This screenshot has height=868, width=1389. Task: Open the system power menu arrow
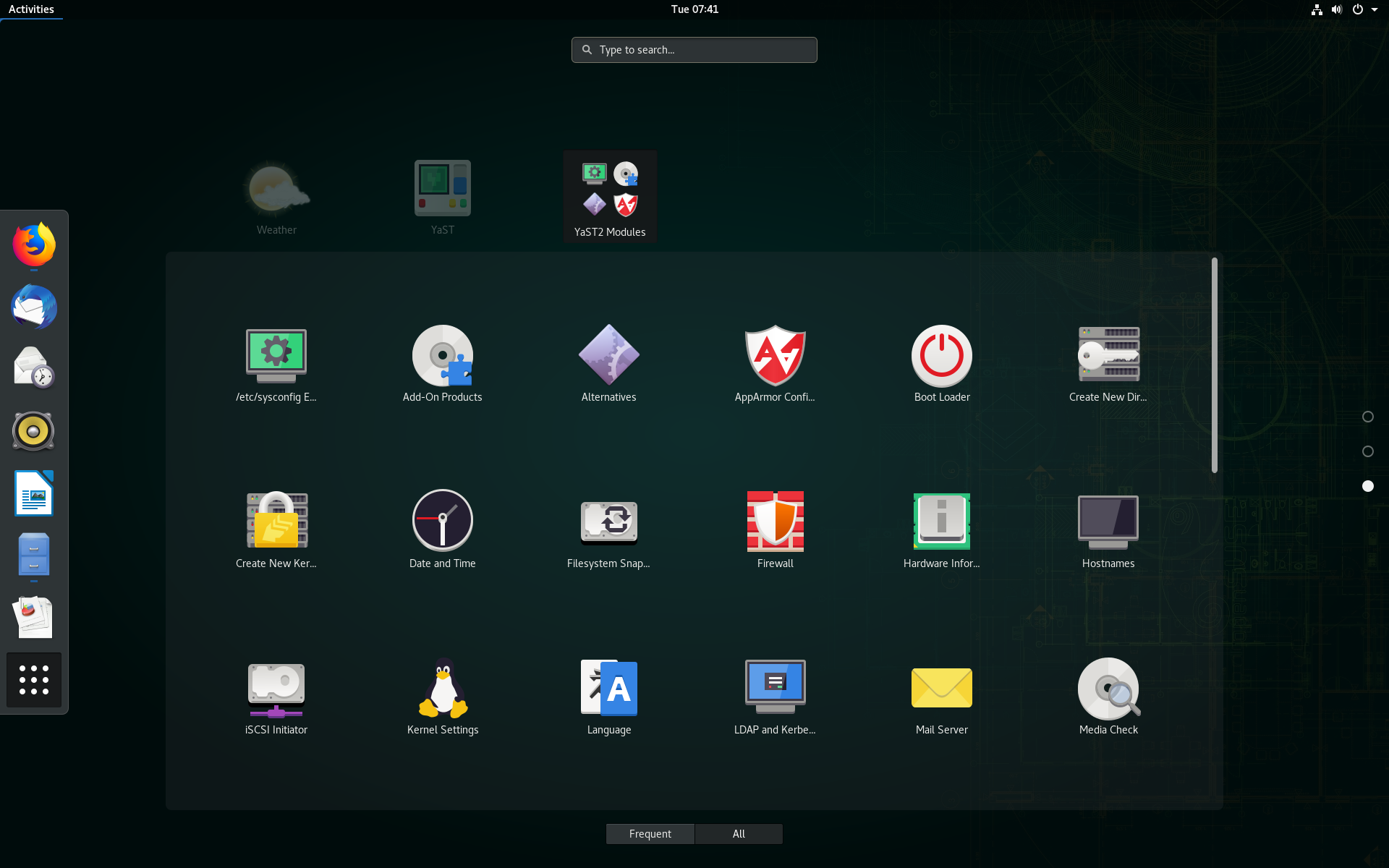(1374, 9)
